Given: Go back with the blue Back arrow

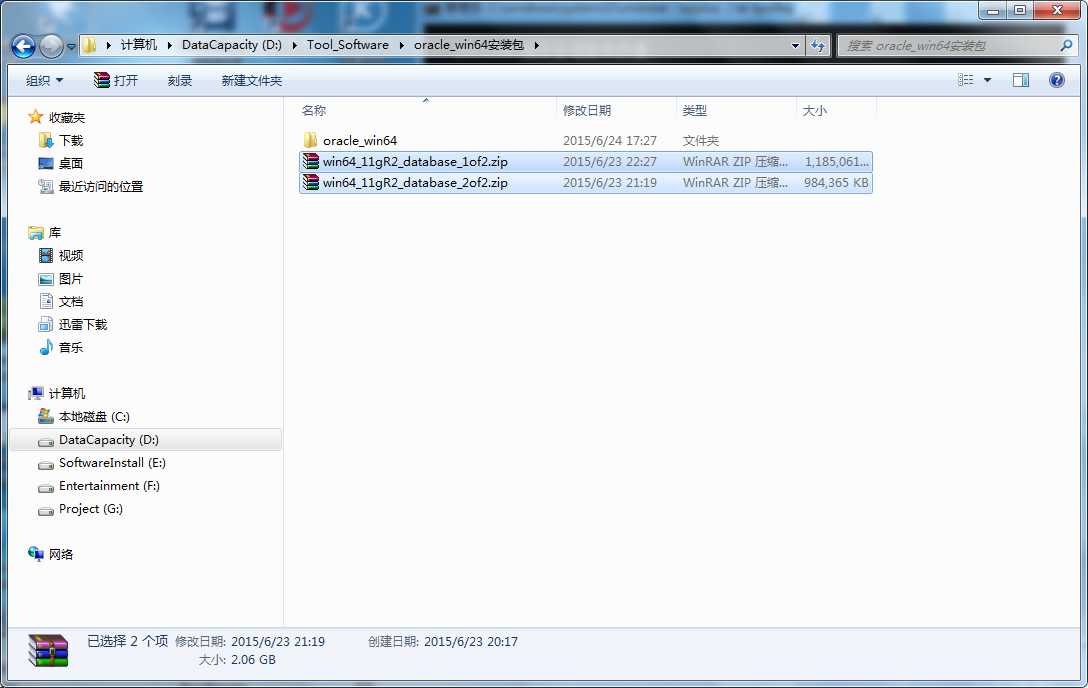Looking at the screenshot, I should click(23, 46).
